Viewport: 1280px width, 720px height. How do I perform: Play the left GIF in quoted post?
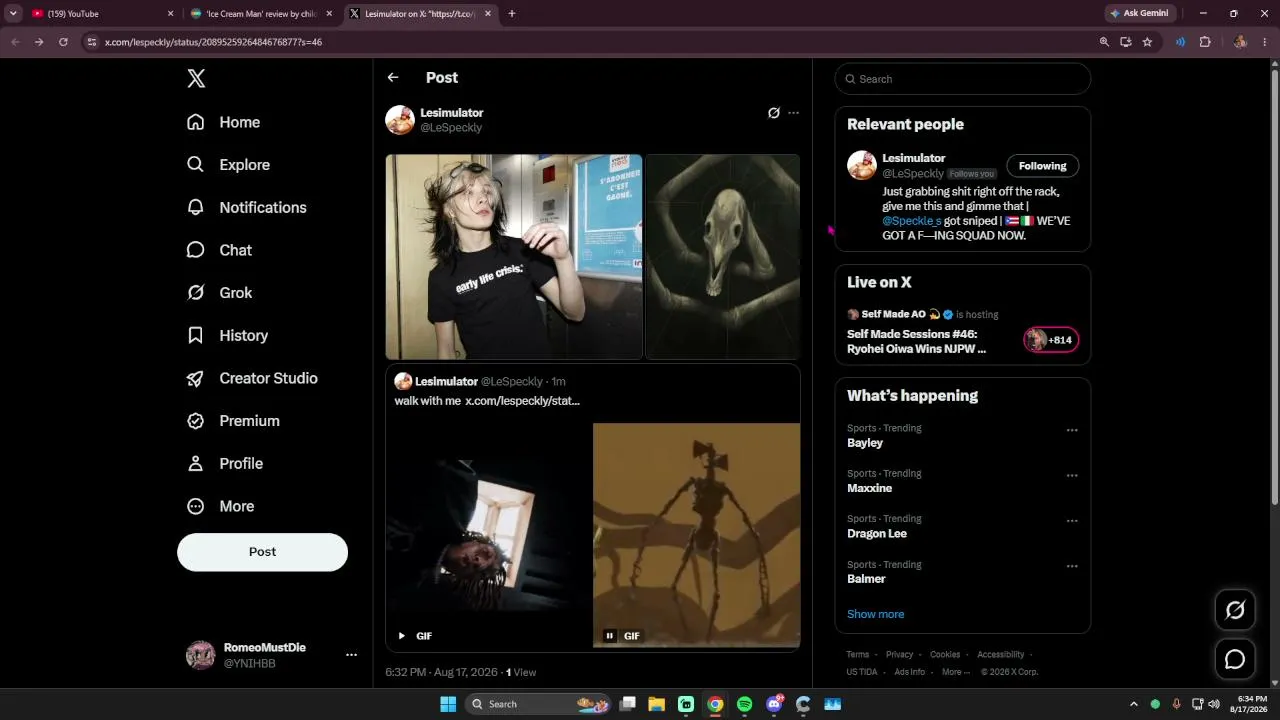pos(402,636)
